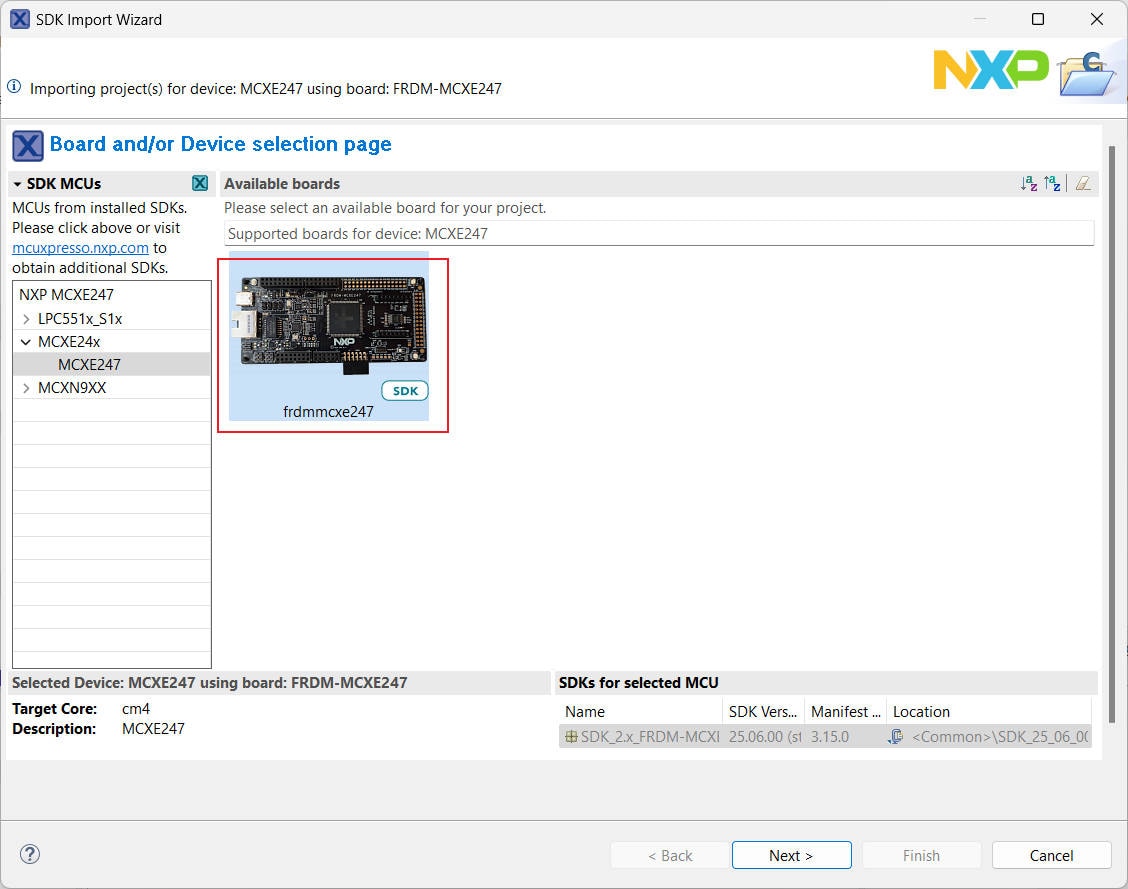This screenshot has width=1128, height=889.
Task: Click the SDK package icon next to SDK_2.x_FRDM
Action: (571, 737)
